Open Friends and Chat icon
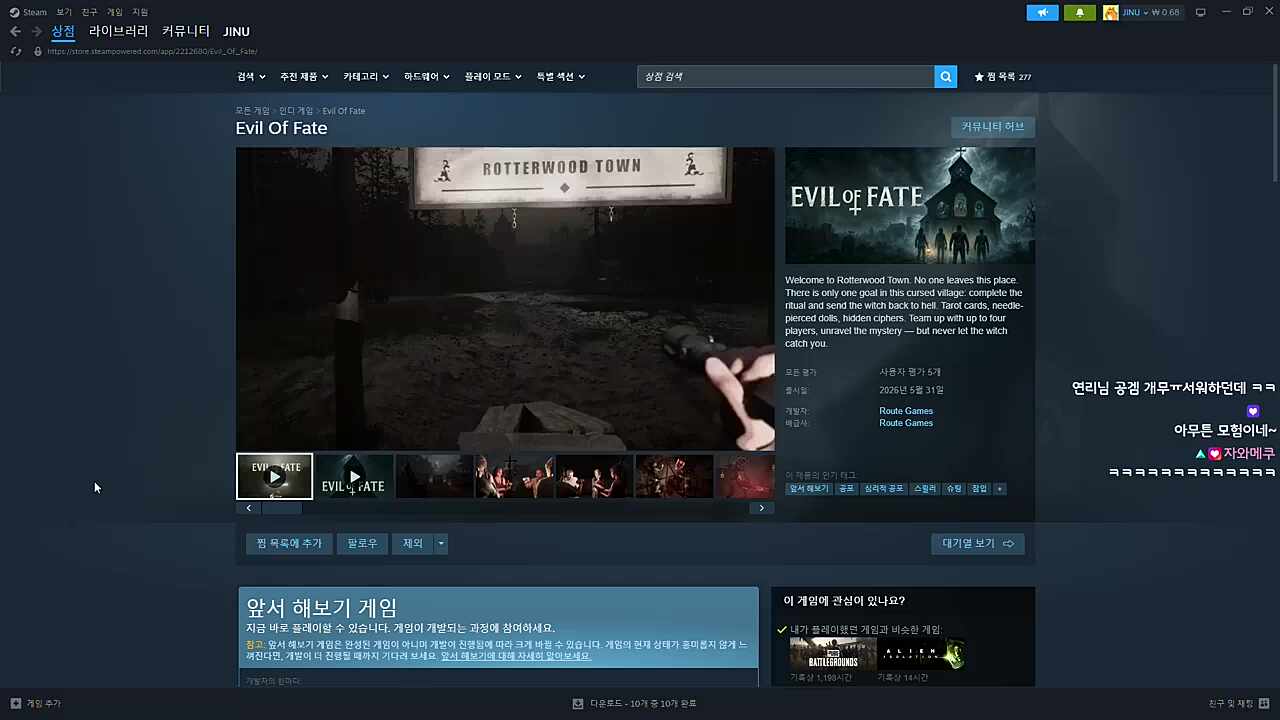The width and height of the screenshot is (1280, 720). coord(1263,703)
